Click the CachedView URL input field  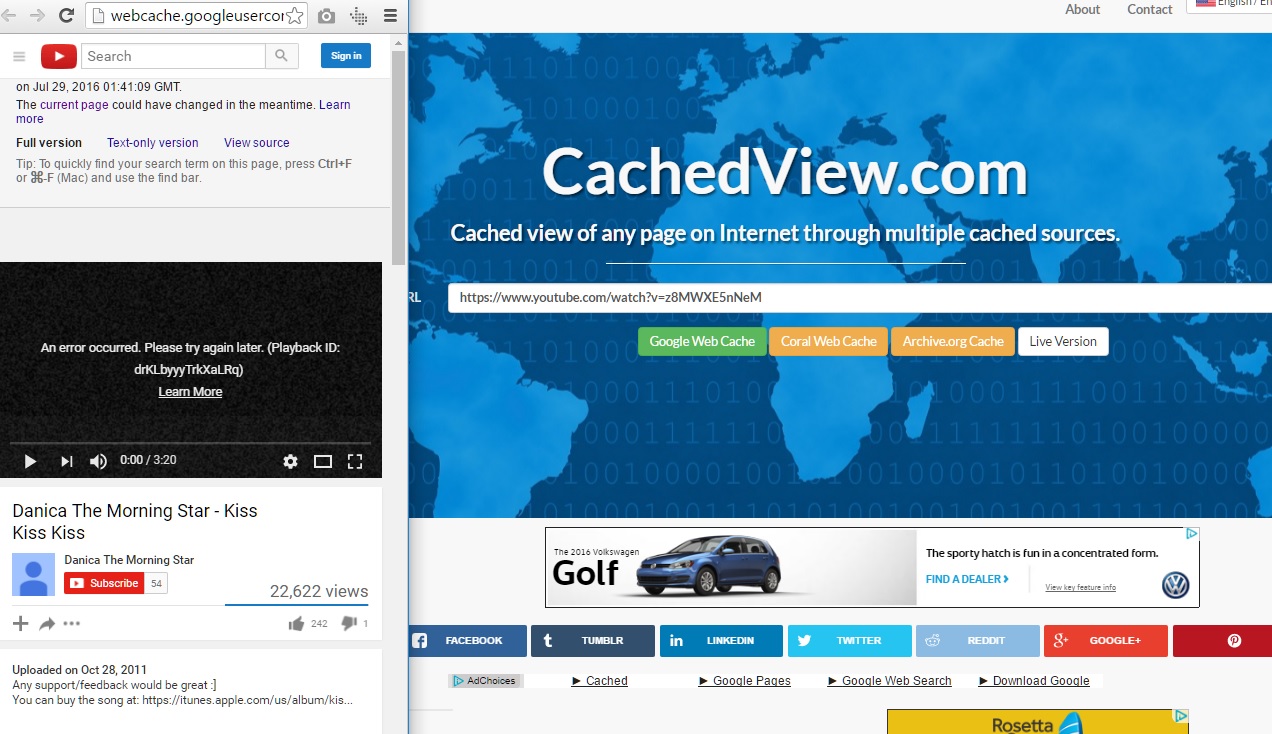click(860, 298)
